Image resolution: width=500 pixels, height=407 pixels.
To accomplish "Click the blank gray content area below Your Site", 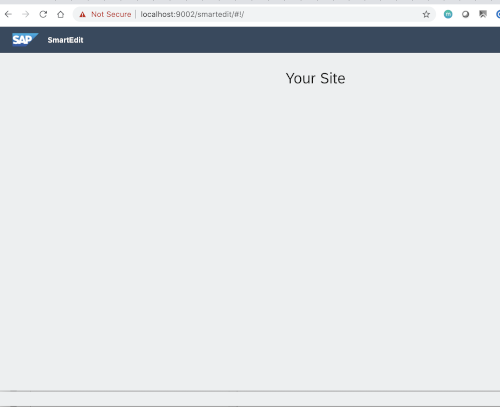I will [x=250, y=233].
